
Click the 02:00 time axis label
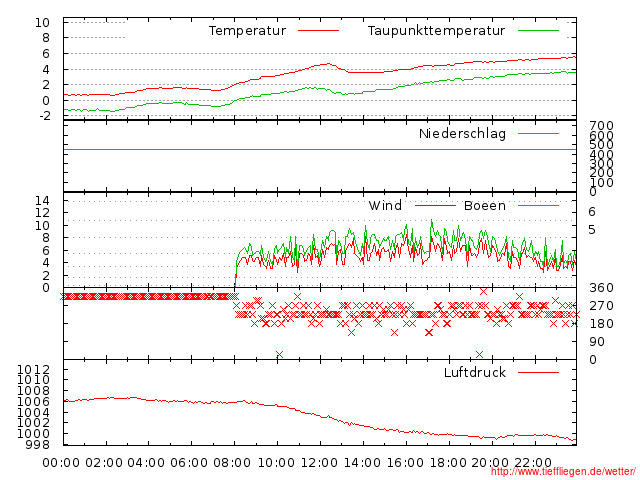point(104,463)
